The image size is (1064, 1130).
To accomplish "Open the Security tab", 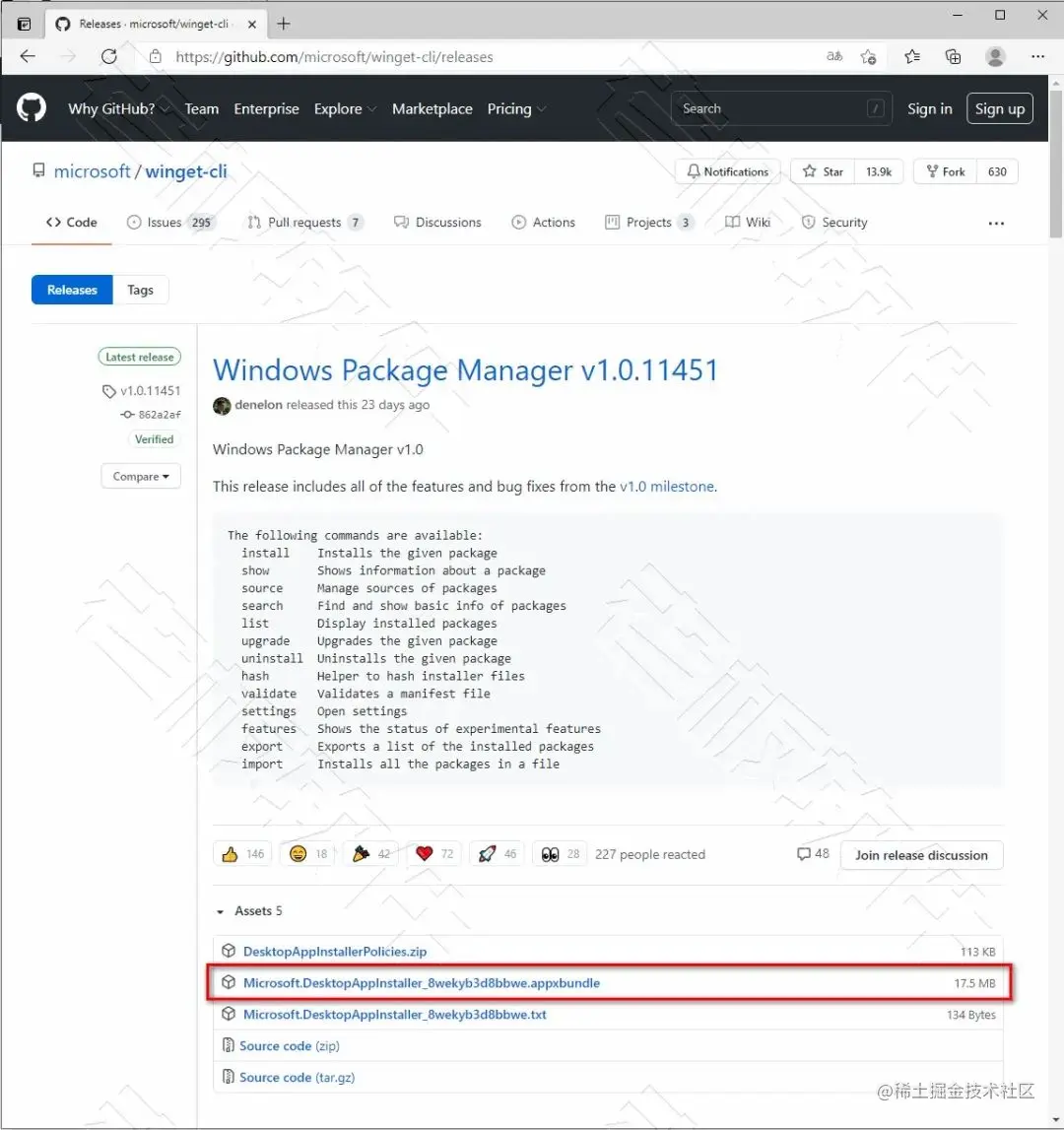I will [834, 223].
